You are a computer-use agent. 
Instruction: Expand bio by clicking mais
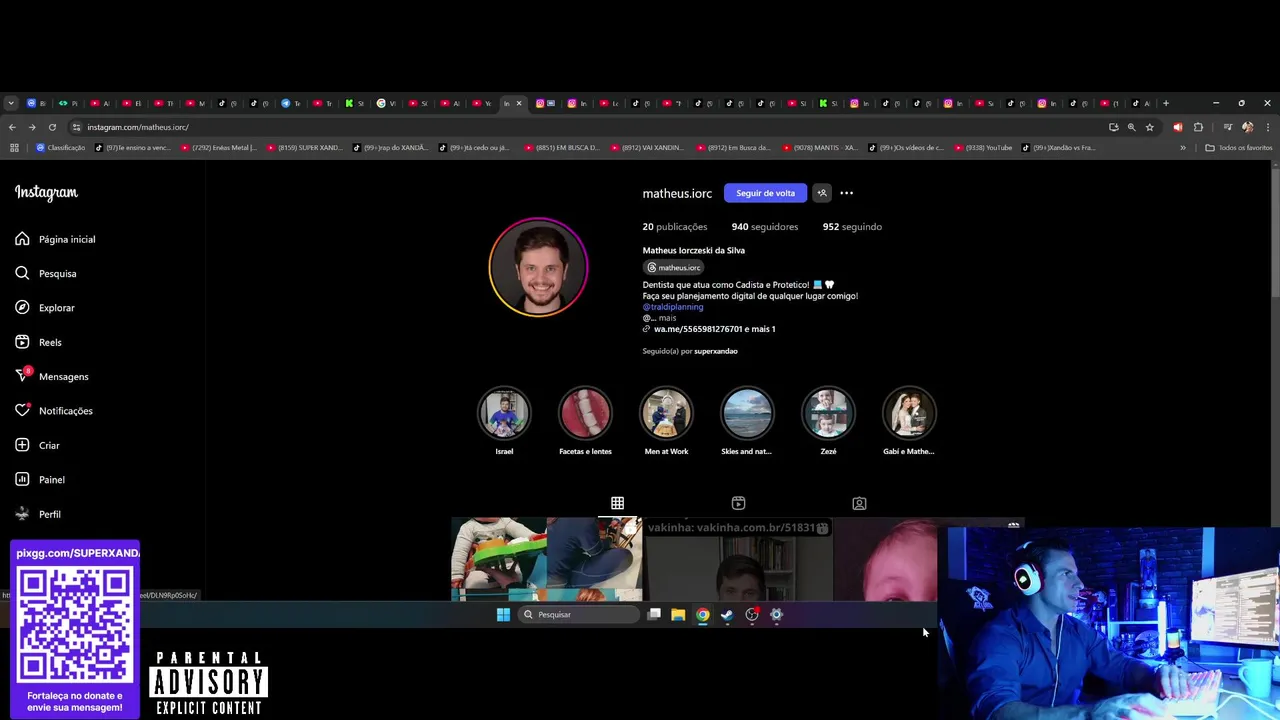click(667, 318)
